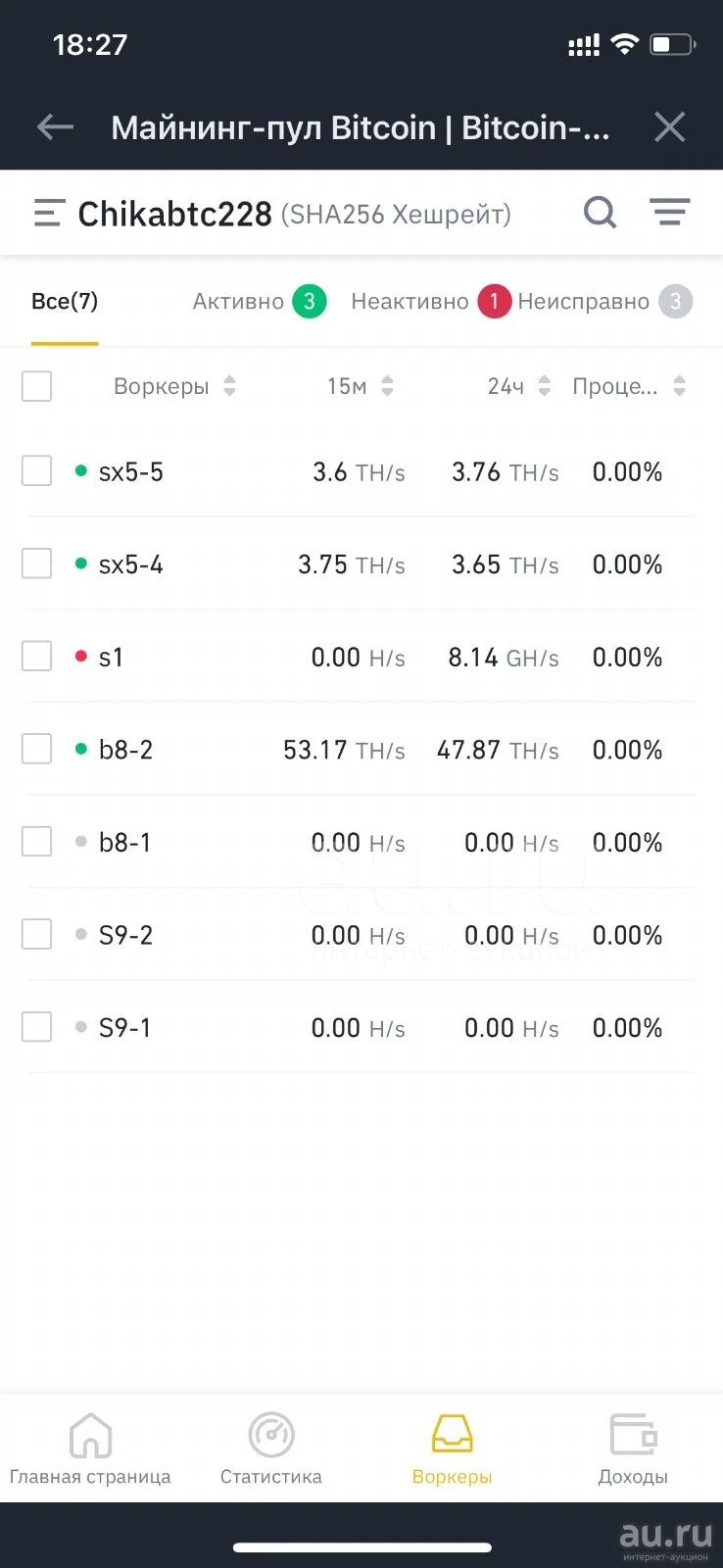Tap the back arrow in header
723x1568 pixels.
55,126
